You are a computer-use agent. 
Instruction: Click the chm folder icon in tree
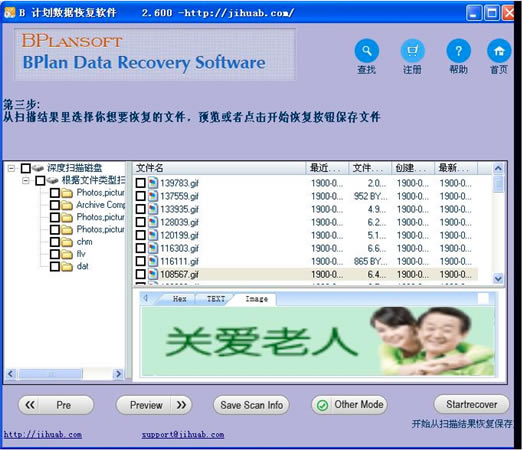click(67, 242)
